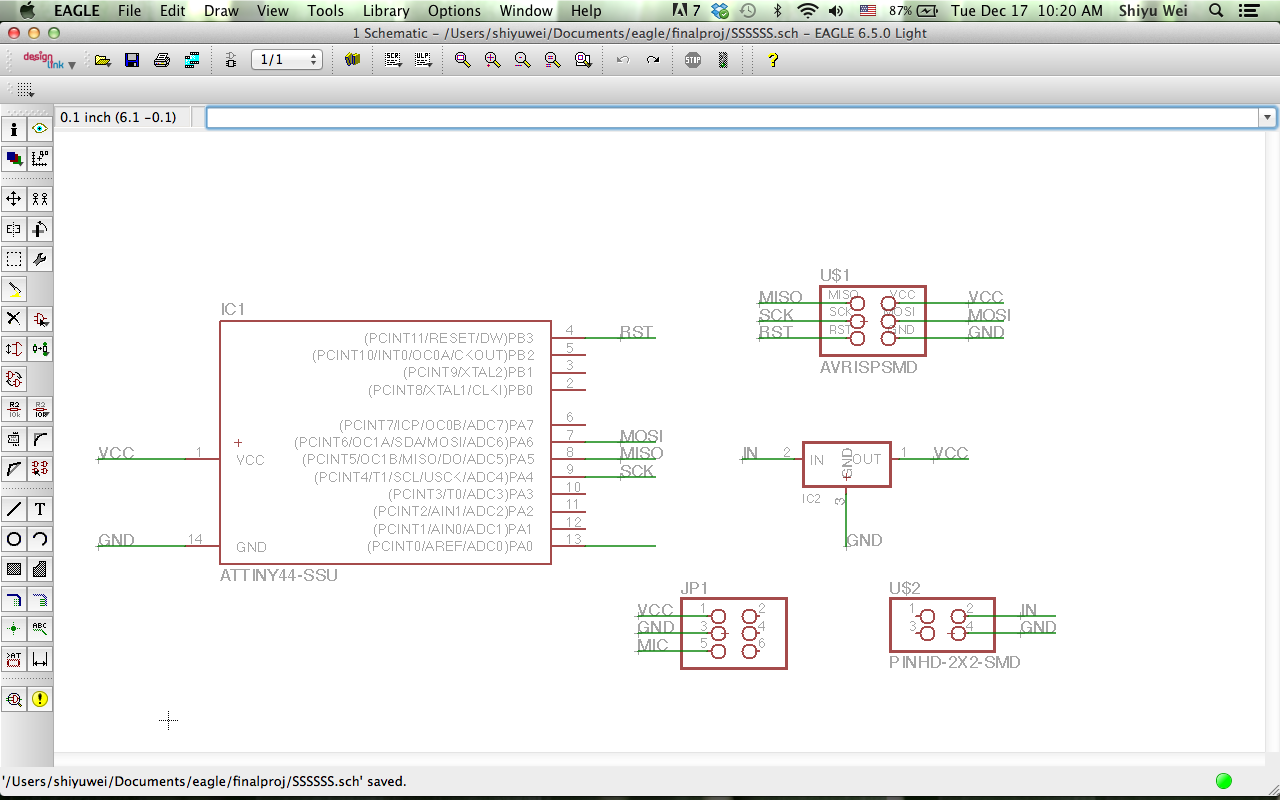Select the Wire line tool
1280x800 pixels.
tap(14, 509)
